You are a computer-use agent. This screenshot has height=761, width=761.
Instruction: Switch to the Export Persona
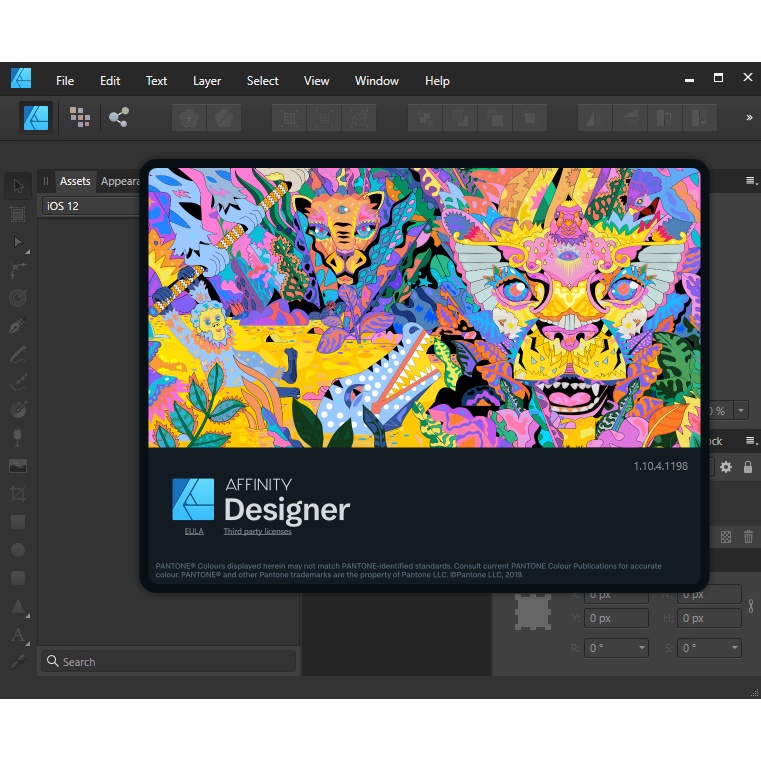(x=119, y=117)
